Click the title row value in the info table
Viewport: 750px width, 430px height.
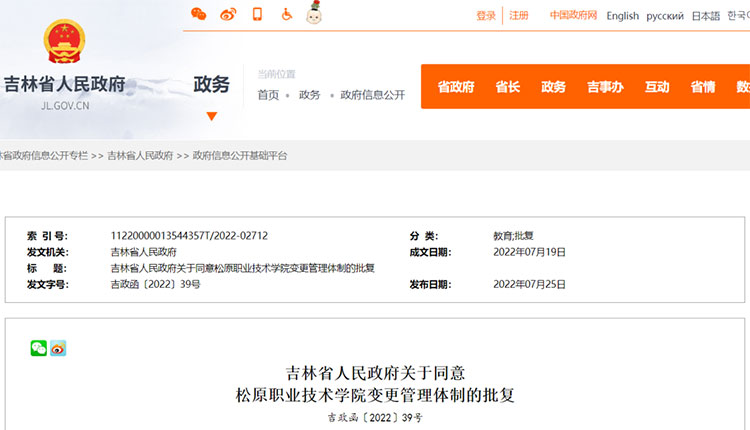click(243, 268)
